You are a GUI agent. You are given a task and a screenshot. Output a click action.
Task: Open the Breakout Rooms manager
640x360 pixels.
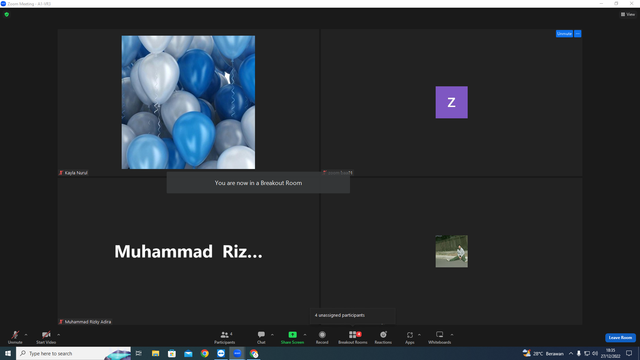353,337
